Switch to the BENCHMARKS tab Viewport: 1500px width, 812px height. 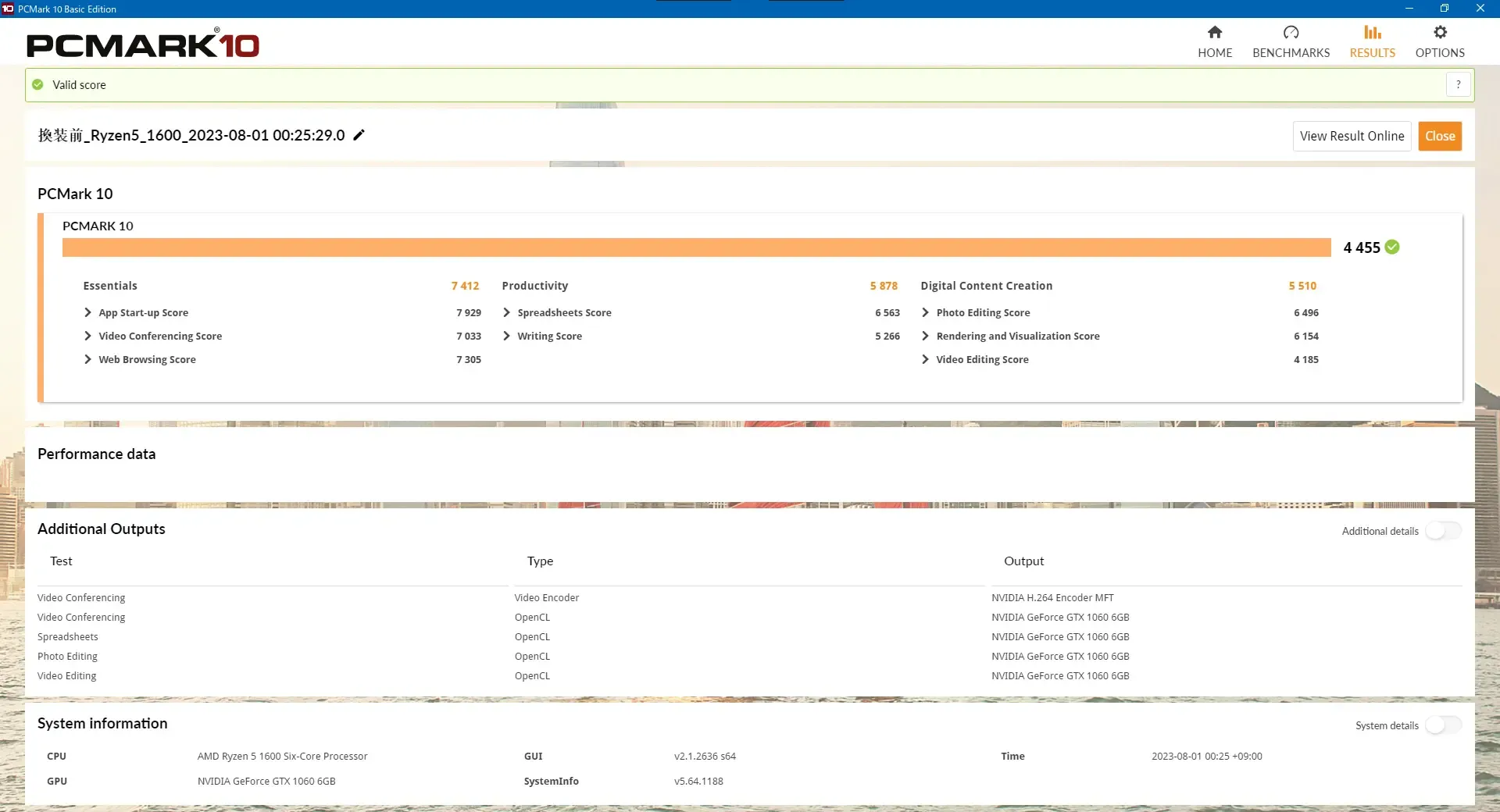[1291, 53]
